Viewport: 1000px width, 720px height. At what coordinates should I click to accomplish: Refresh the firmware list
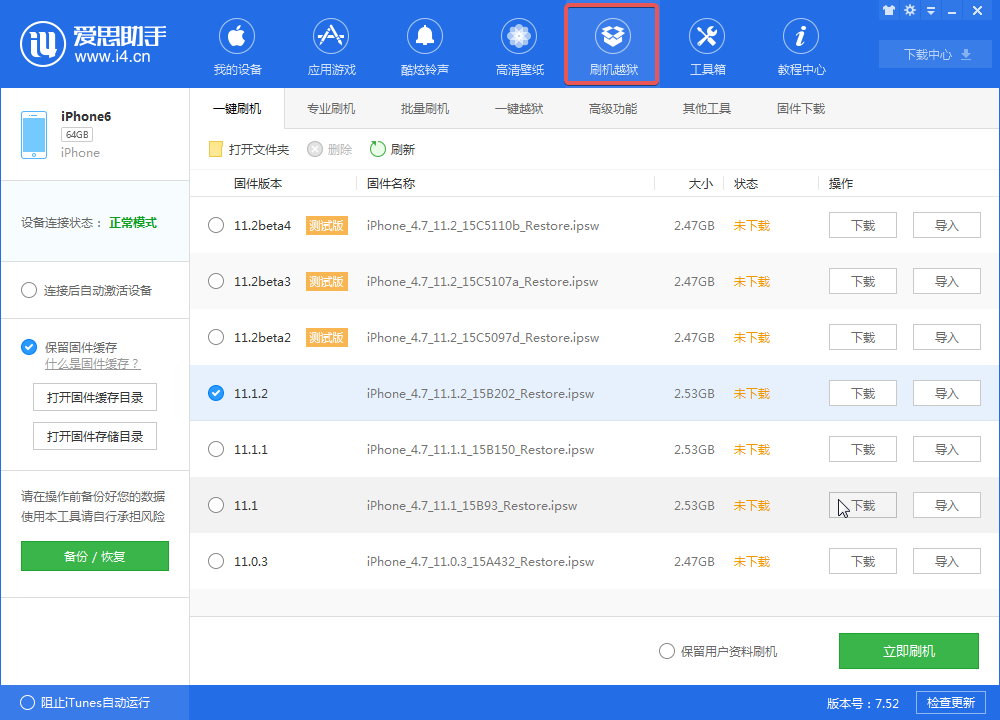pos(388,148)
